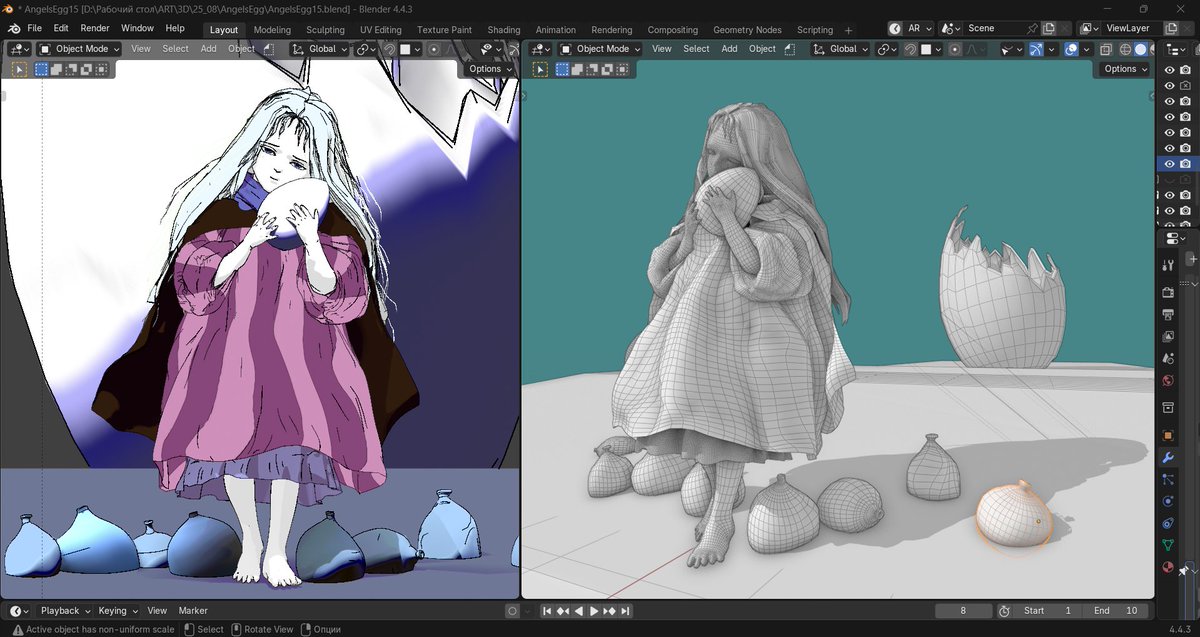1200x637 pixels.
Task: Toggle the first outliner row eye icon
Action: coord(1169,70)
